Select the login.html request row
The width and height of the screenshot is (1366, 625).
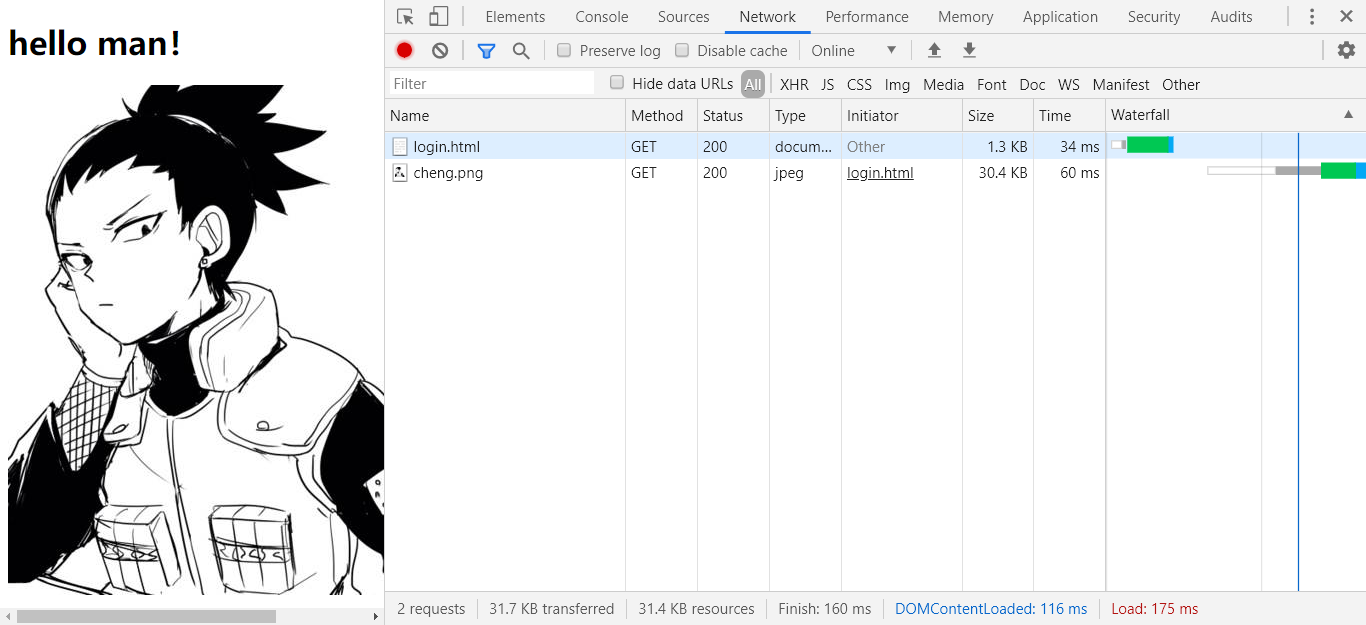click(875, 146)
